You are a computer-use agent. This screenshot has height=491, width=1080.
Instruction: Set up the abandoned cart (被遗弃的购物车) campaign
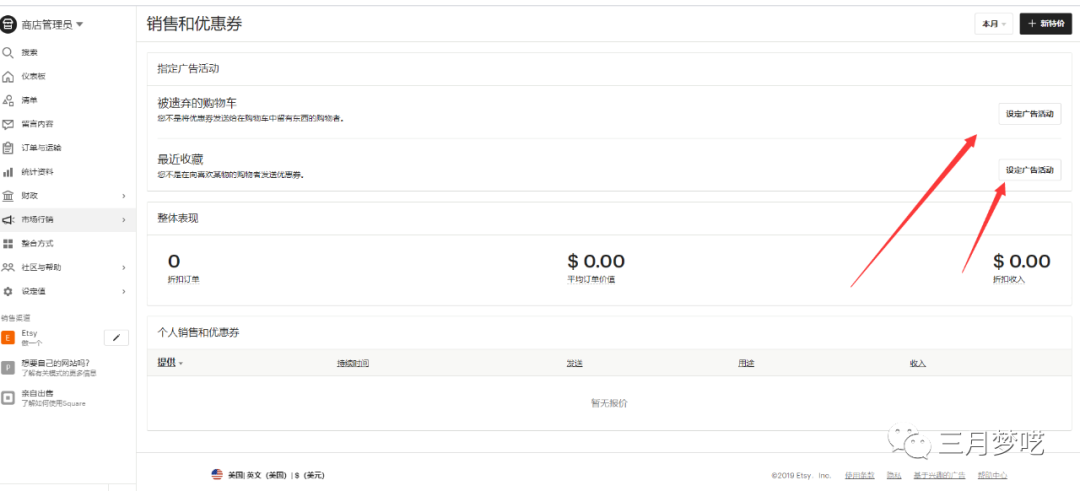[1029, 114]
